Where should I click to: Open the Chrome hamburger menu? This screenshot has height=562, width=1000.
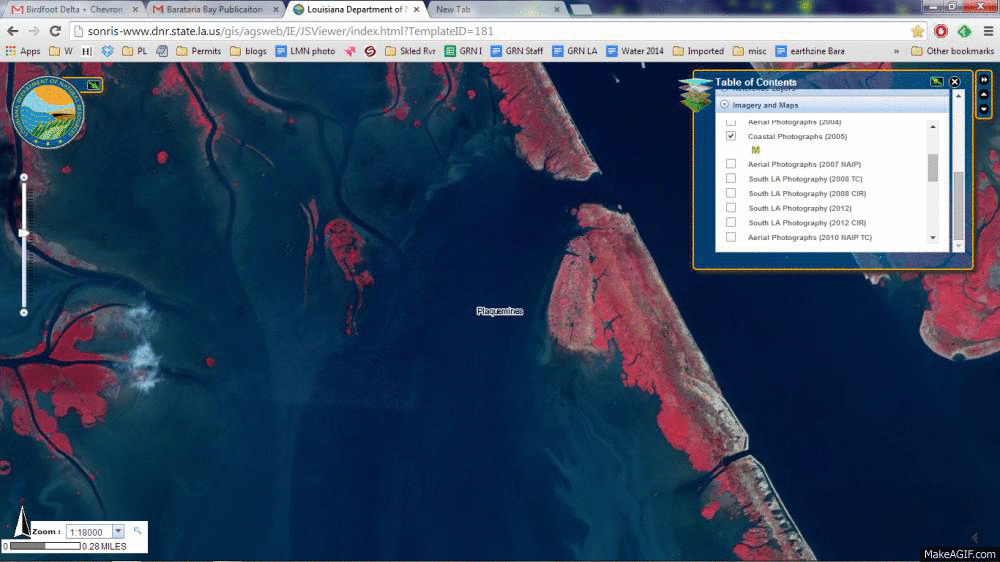987,31
